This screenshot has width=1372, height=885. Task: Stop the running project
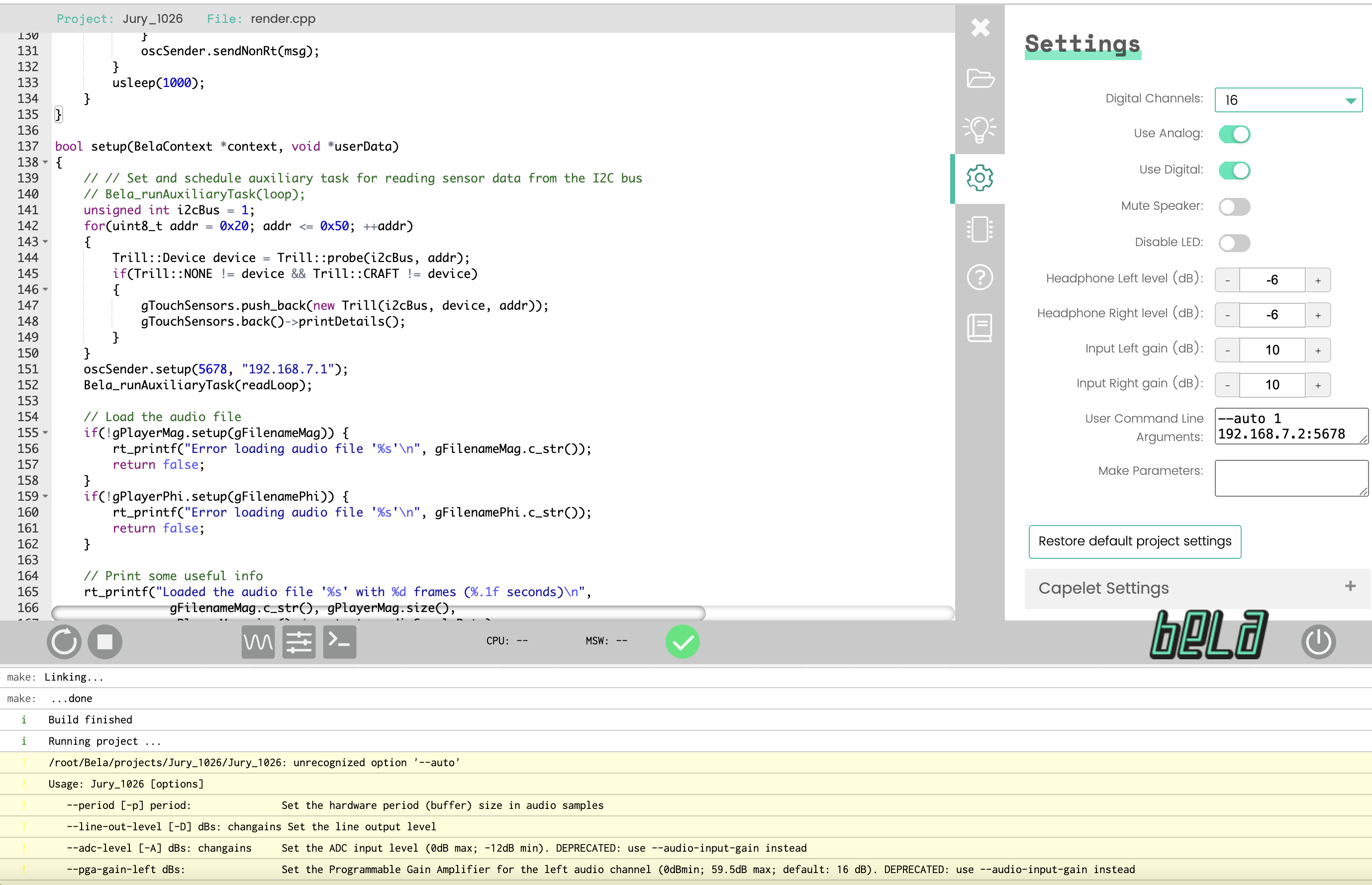[104, 641]
